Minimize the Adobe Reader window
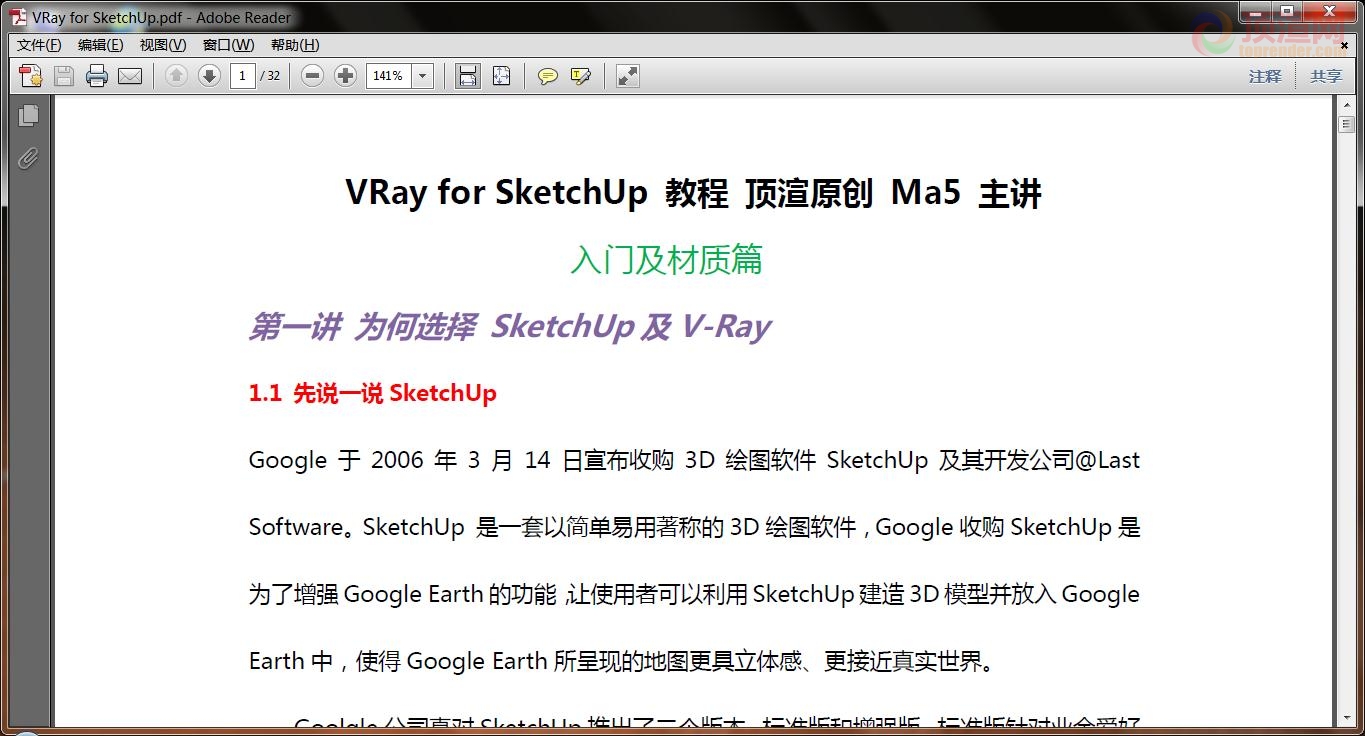 (x=1255, y=11)
